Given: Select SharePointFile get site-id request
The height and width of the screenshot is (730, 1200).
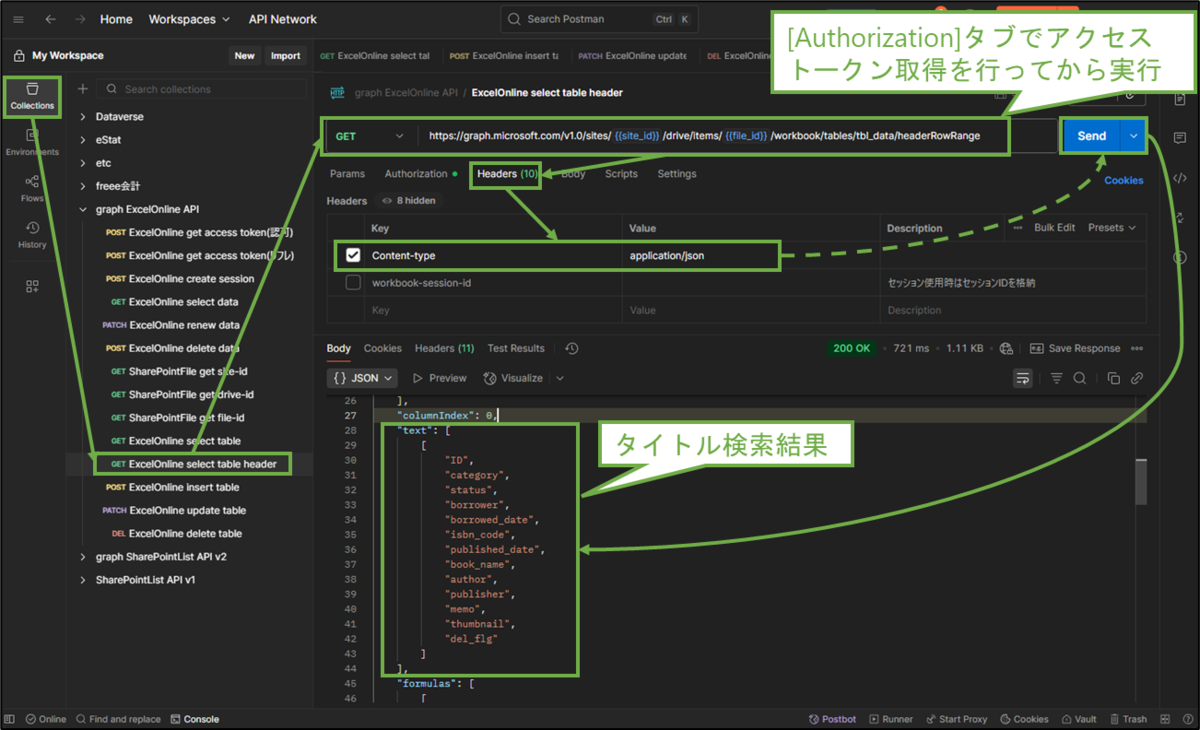Looking at the screenshot, I should (189, 371).
